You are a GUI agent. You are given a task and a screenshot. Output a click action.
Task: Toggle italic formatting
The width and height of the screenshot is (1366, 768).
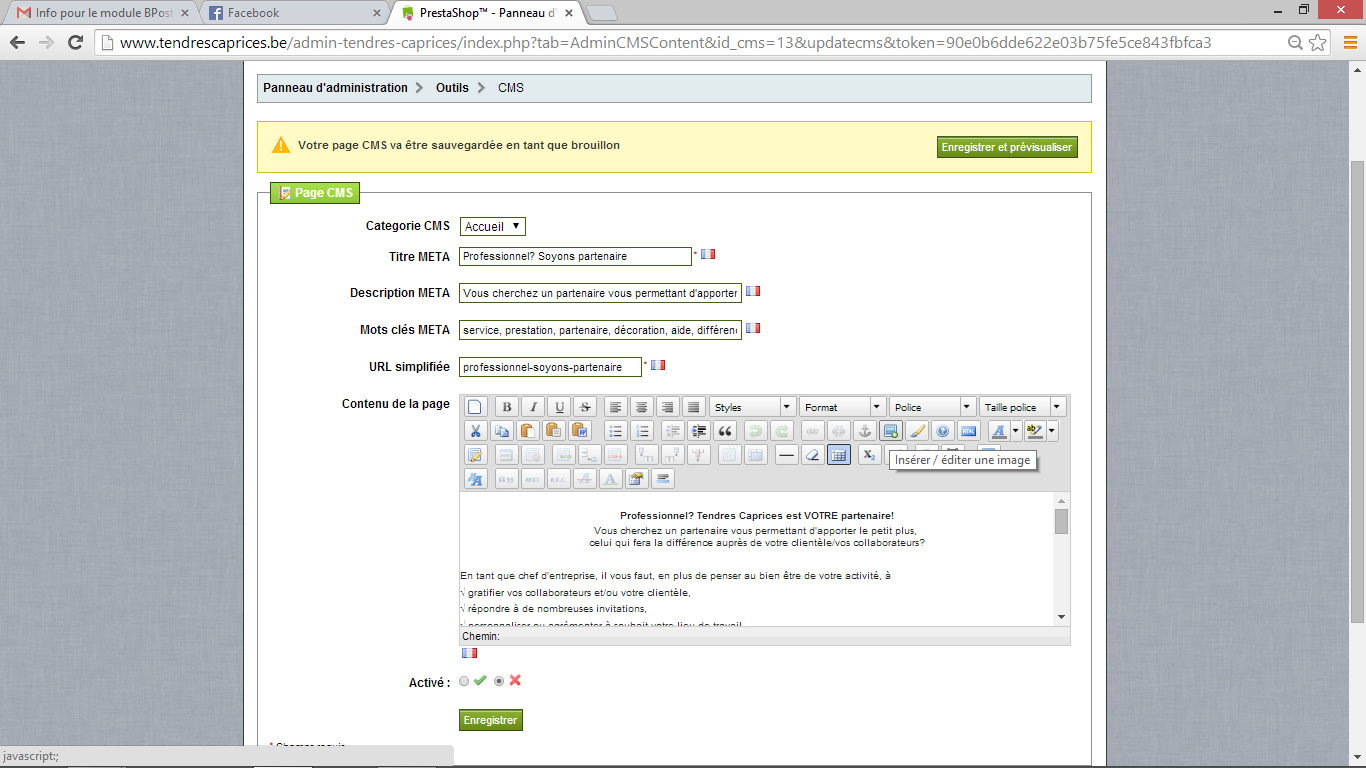(x=533, y=407)
